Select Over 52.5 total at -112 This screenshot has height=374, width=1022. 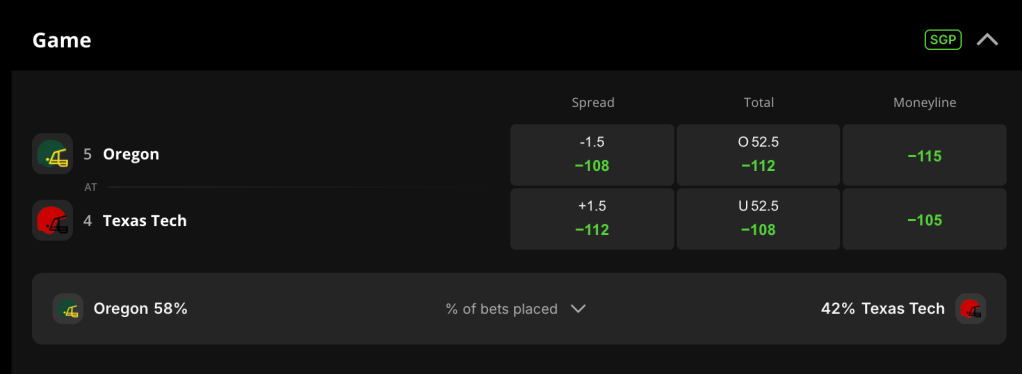(758, 154)
